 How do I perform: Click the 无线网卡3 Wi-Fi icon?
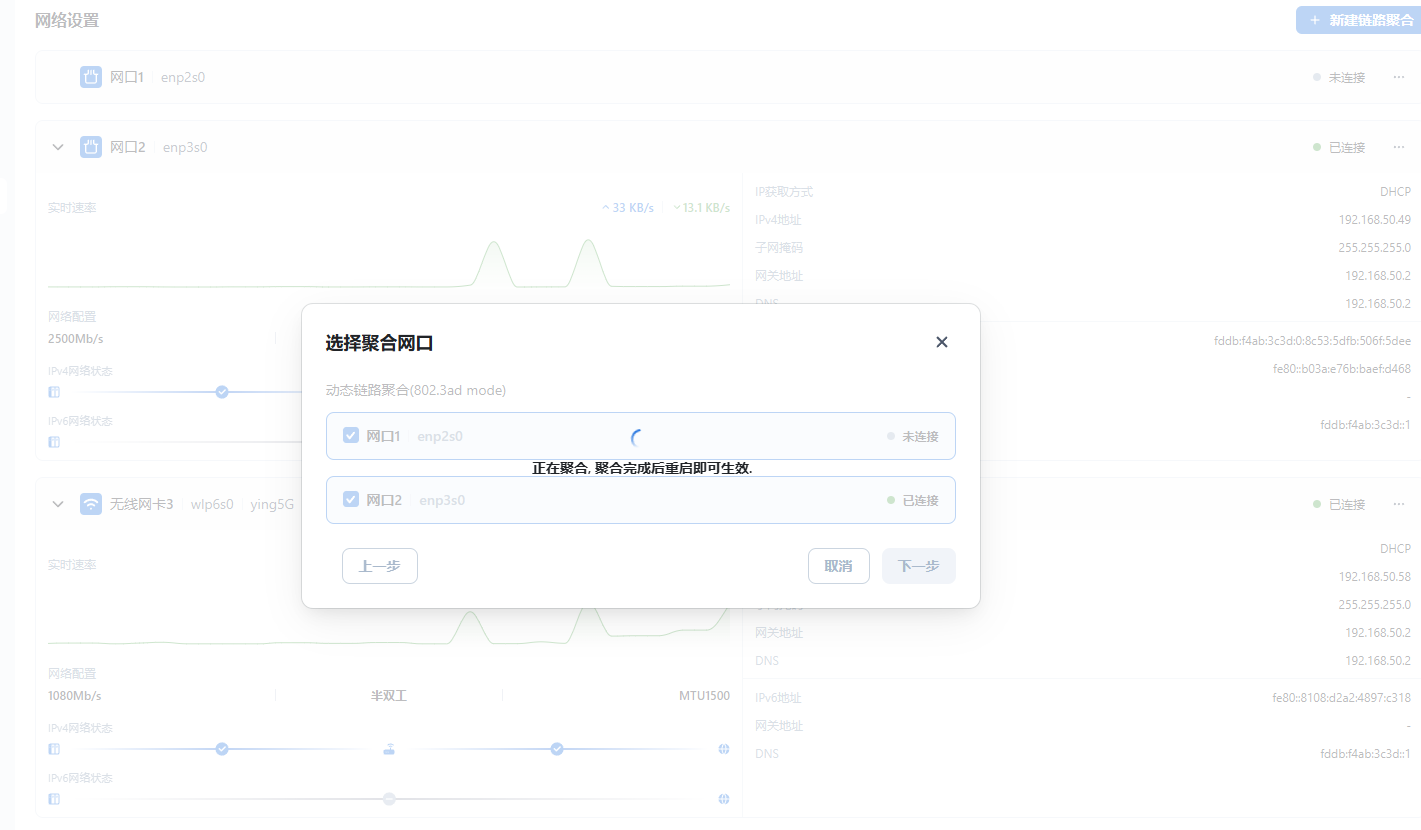coord(91,504)
